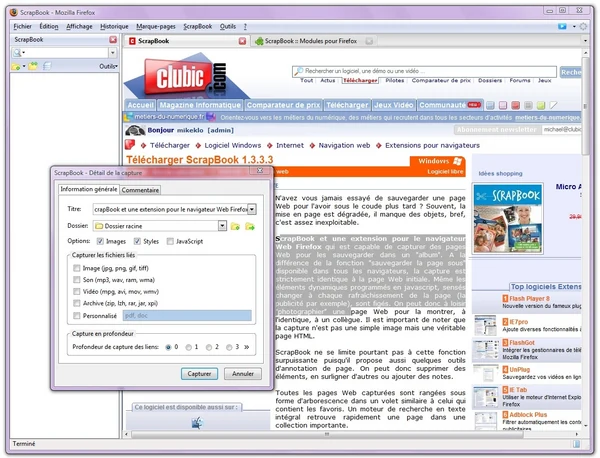Enable the JavaScript option checkbox
Screen dimensions: 600x458
point(170,241)
